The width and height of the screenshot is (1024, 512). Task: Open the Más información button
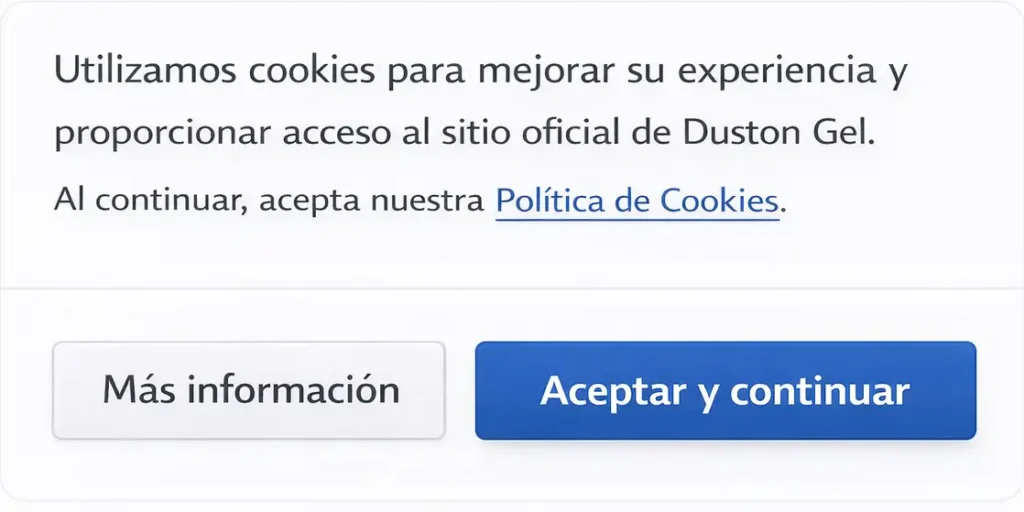(249, 391)
